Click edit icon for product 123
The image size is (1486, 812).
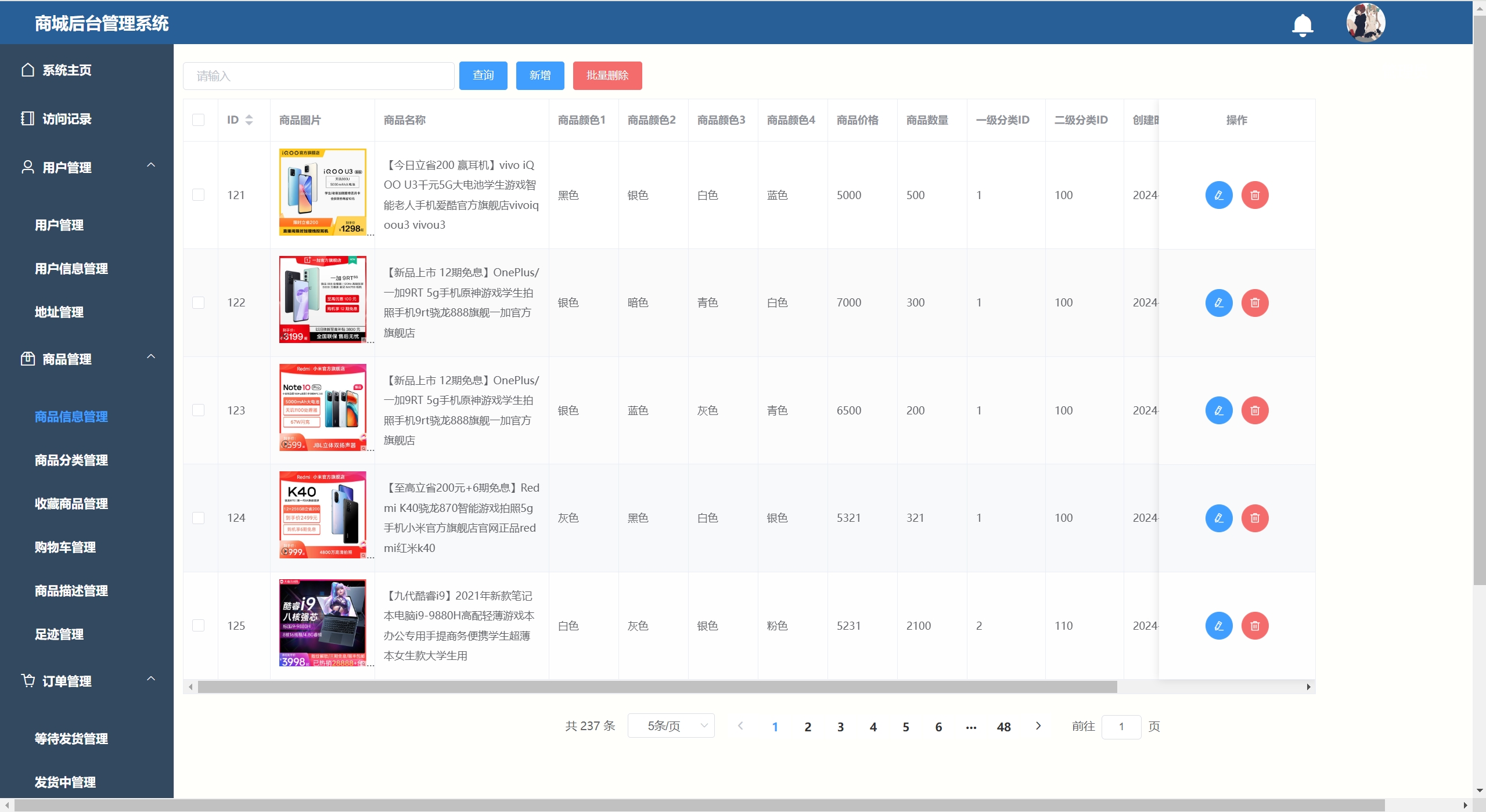(x=1219, y=410)
